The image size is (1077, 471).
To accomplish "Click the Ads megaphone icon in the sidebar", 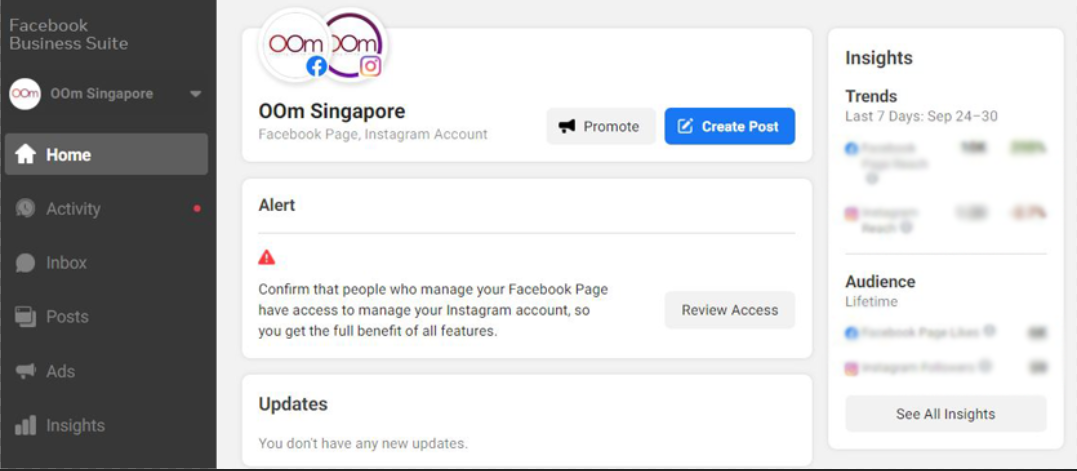I will pyautogui.click(x=26, y=371).
